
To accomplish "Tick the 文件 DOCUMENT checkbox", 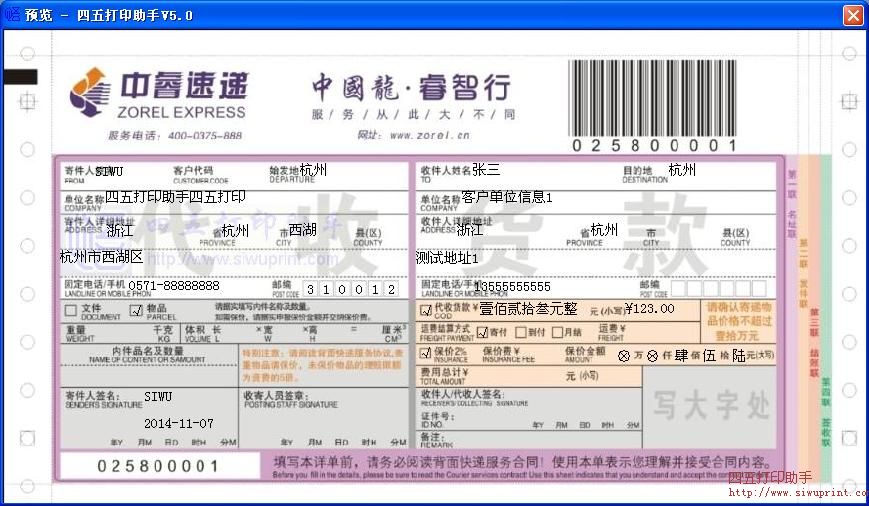I will pyautogui.click(x=70, y=310).
